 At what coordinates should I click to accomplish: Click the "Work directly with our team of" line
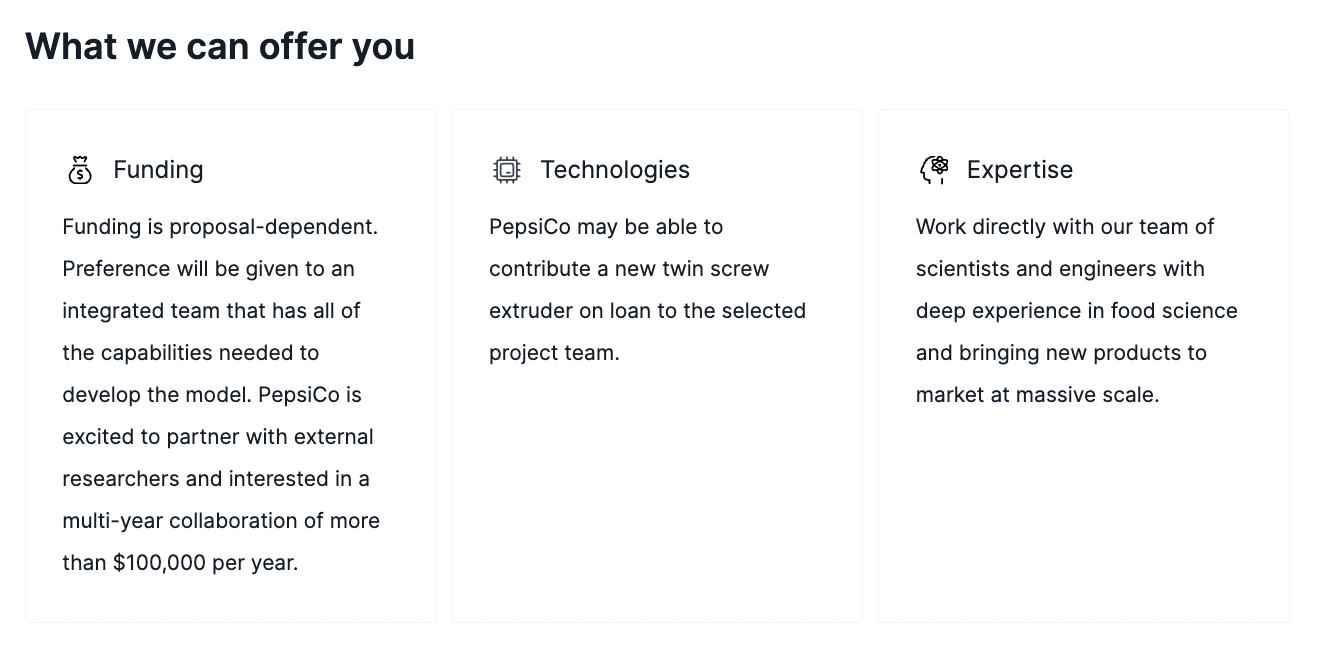point(1065,227)
